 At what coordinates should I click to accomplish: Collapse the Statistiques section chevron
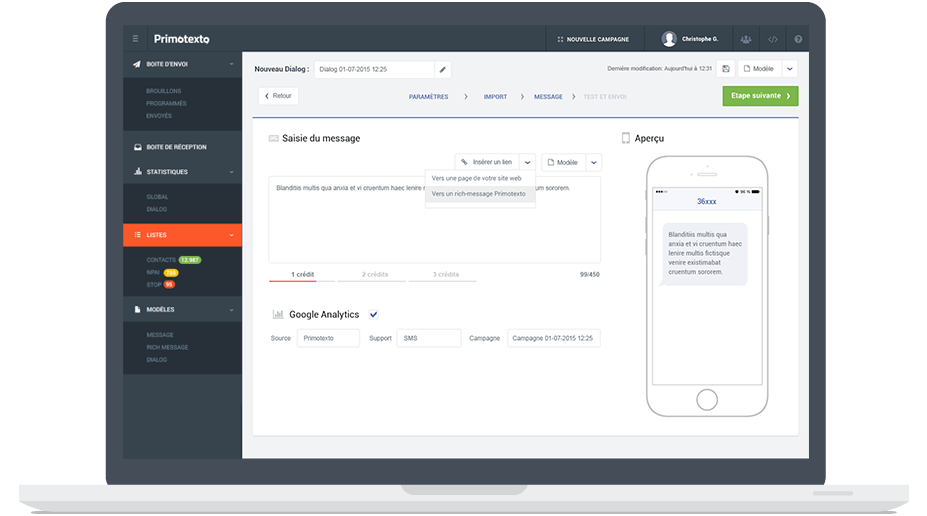click(x=231, y=172)
